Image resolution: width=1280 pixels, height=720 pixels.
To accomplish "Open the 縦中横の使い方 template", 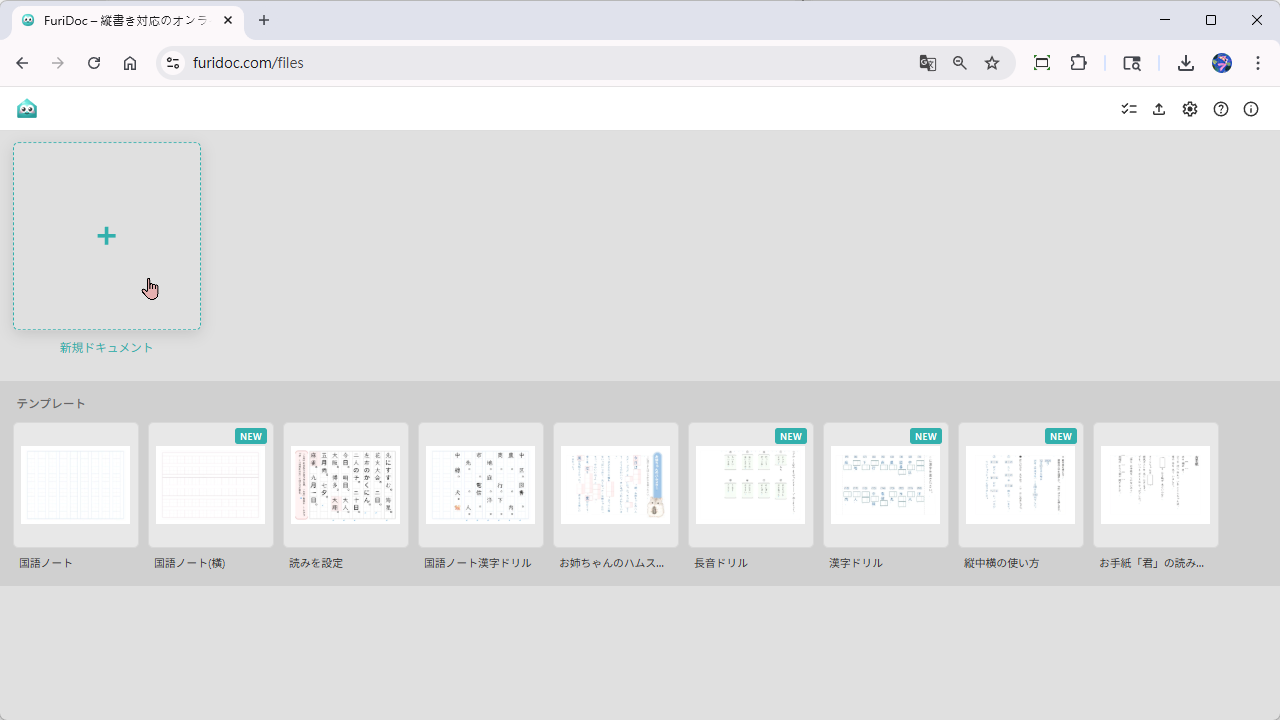I will [1021, 485].
